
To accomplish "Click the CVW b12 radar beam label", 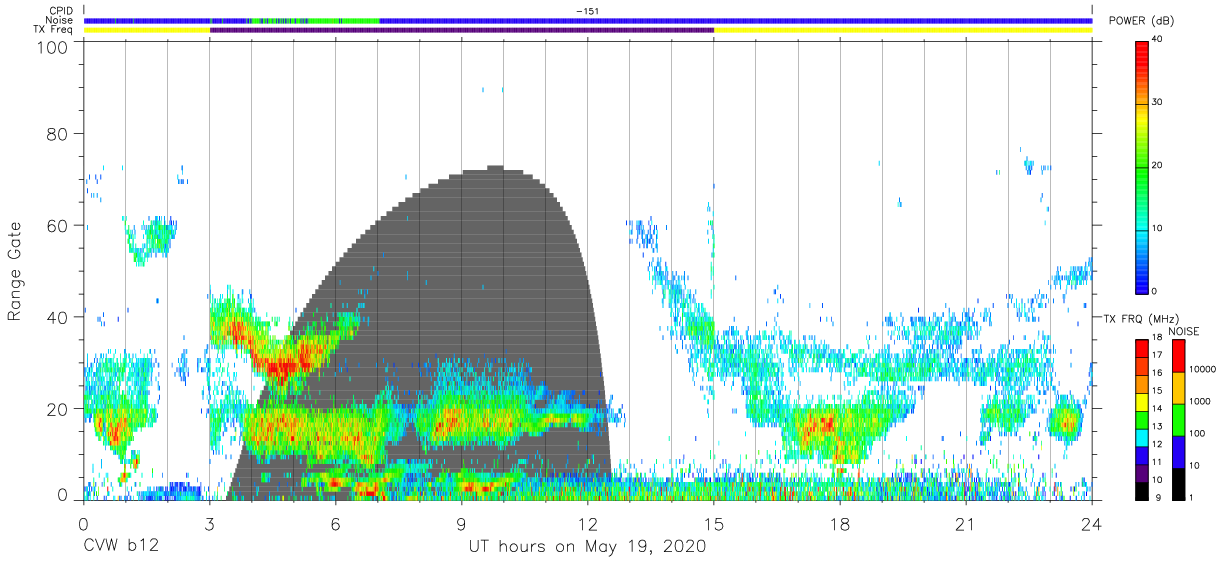I will [x=120, y=547].
